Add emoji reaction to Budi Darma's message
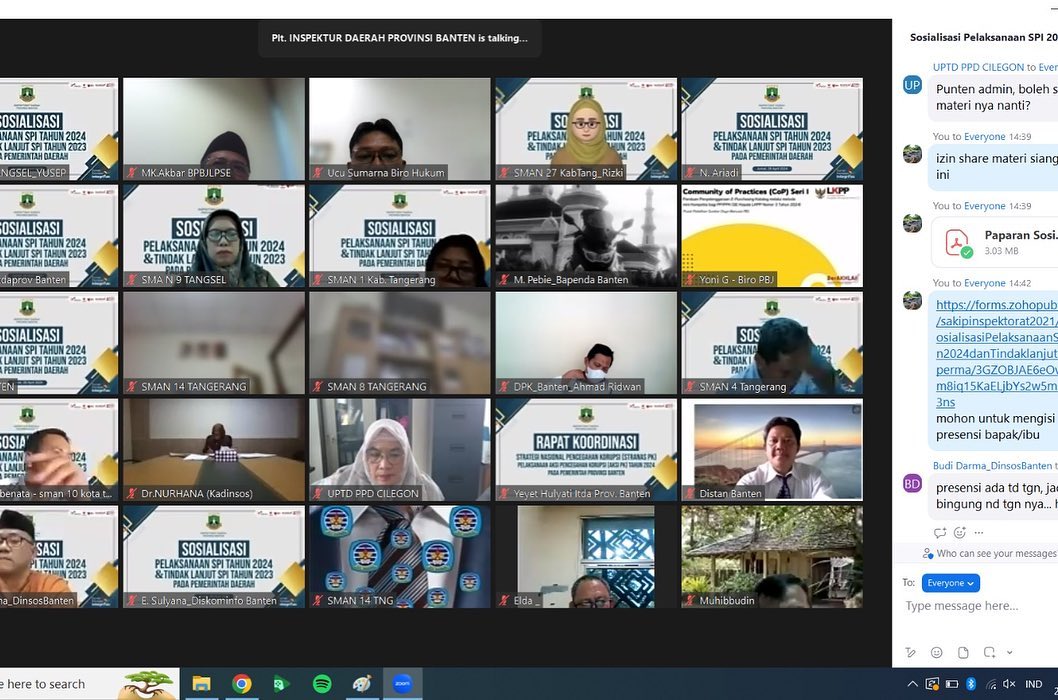Viewport: 1058px width, 700px height. click(960, 533)
